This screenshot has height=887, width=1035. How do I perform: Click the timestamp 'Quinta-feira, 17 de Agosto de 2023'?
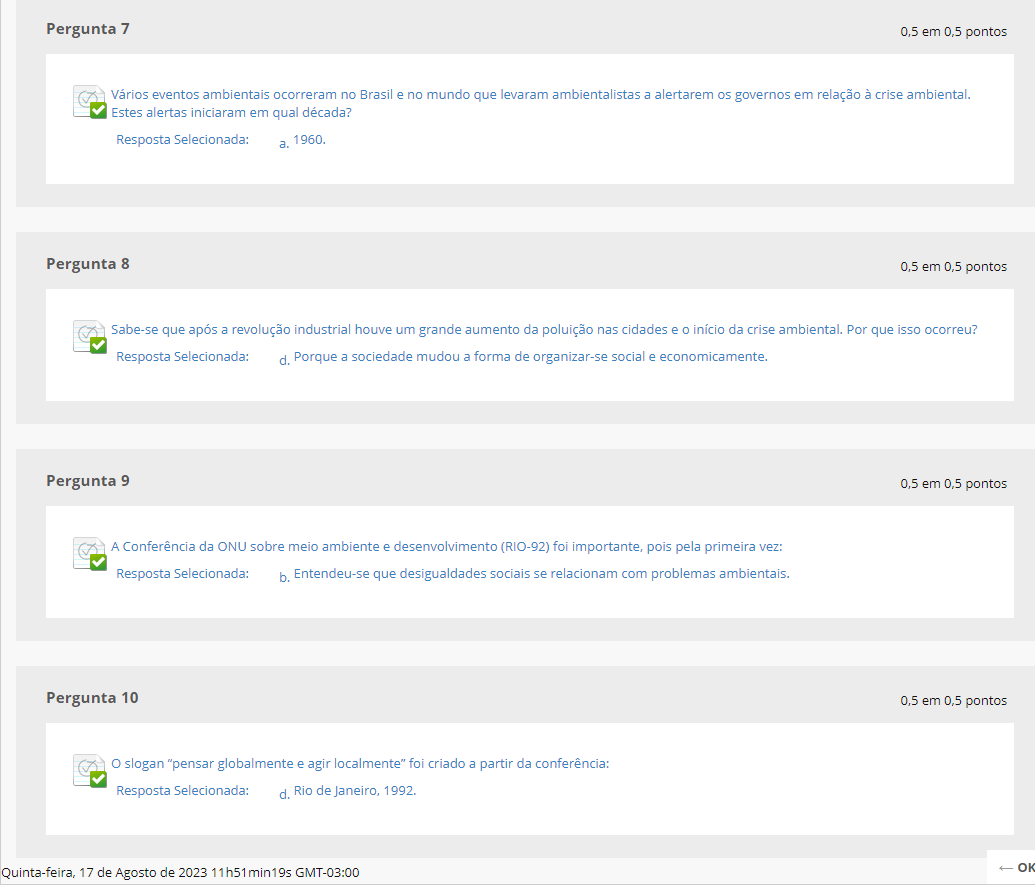pos(180,873)
